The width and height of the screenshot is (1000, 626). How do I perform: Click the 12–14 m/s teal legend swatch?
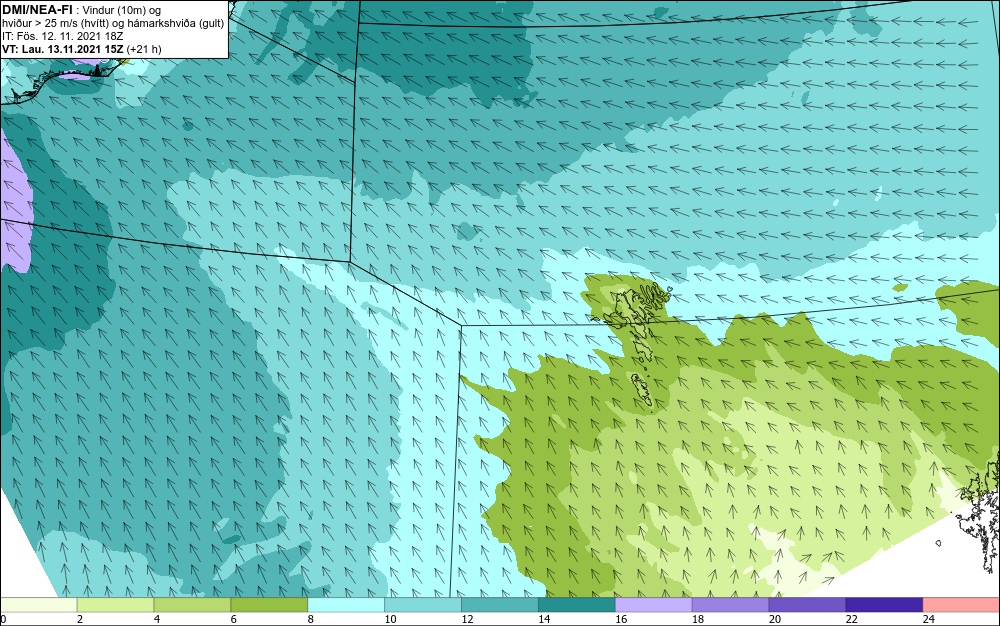[500, 605]
